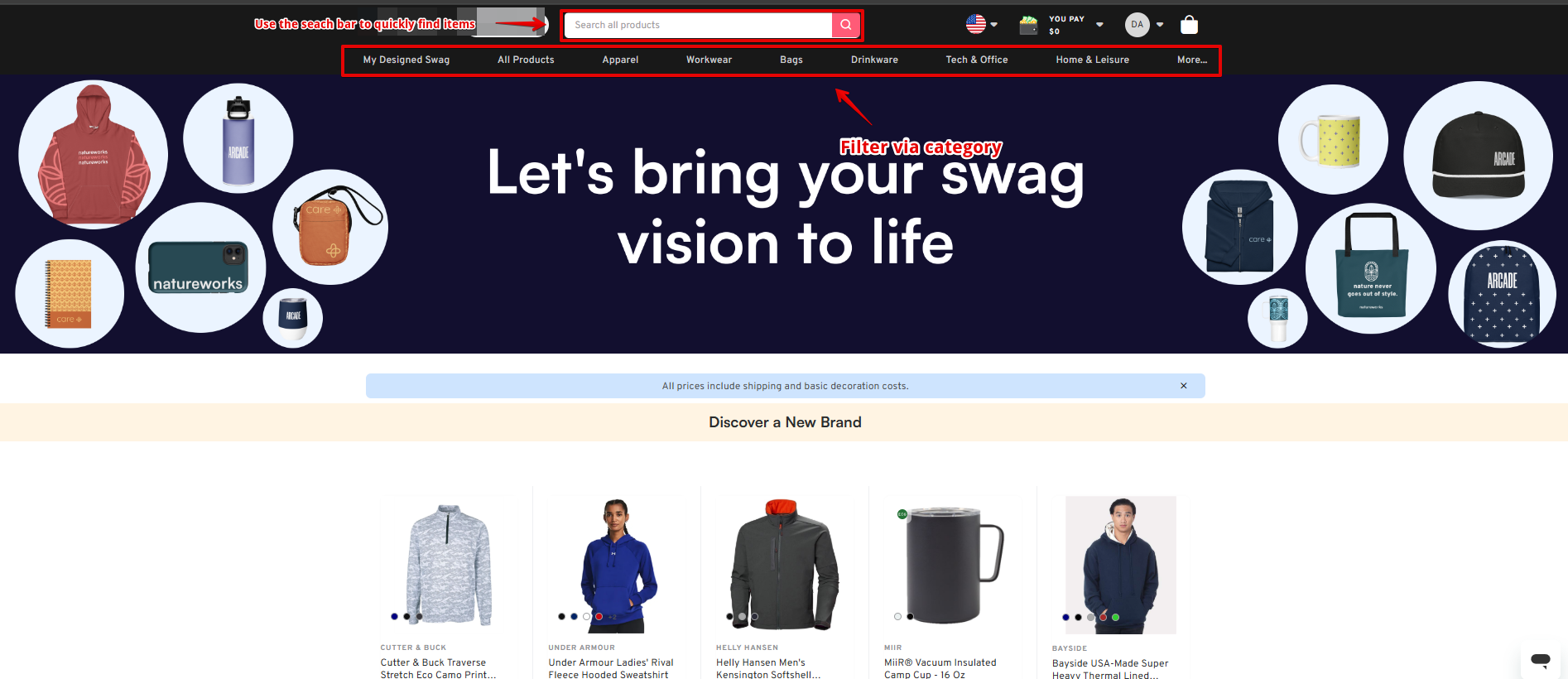
Task: Open the chat support bubble icon
Action: tap(1541, 660)
